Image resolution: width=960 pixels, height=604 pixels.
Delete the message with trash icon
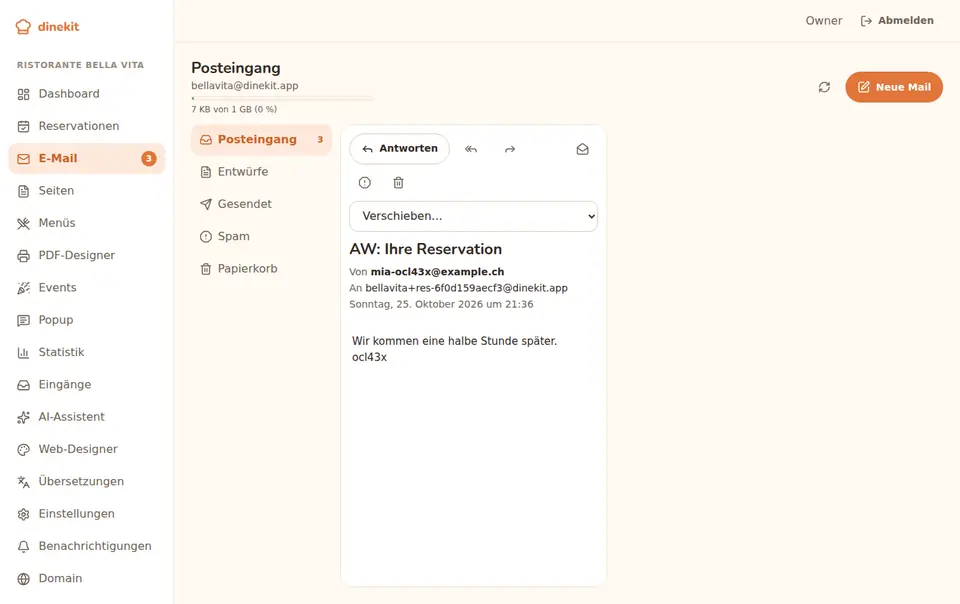(399, 182)
